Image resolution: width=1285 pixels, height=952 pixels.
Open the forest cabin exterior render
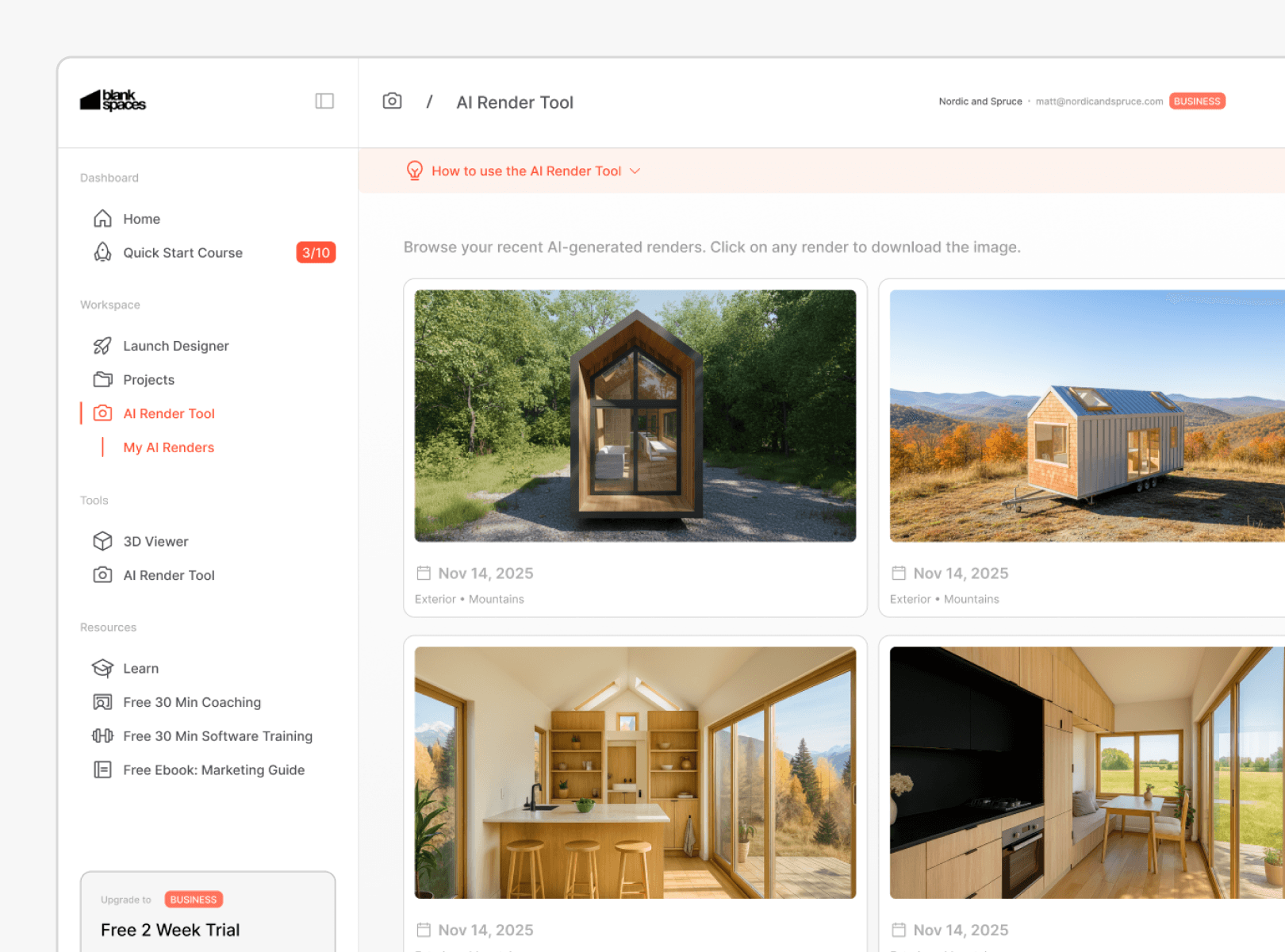pyautogui.click(x=635, y=416)
